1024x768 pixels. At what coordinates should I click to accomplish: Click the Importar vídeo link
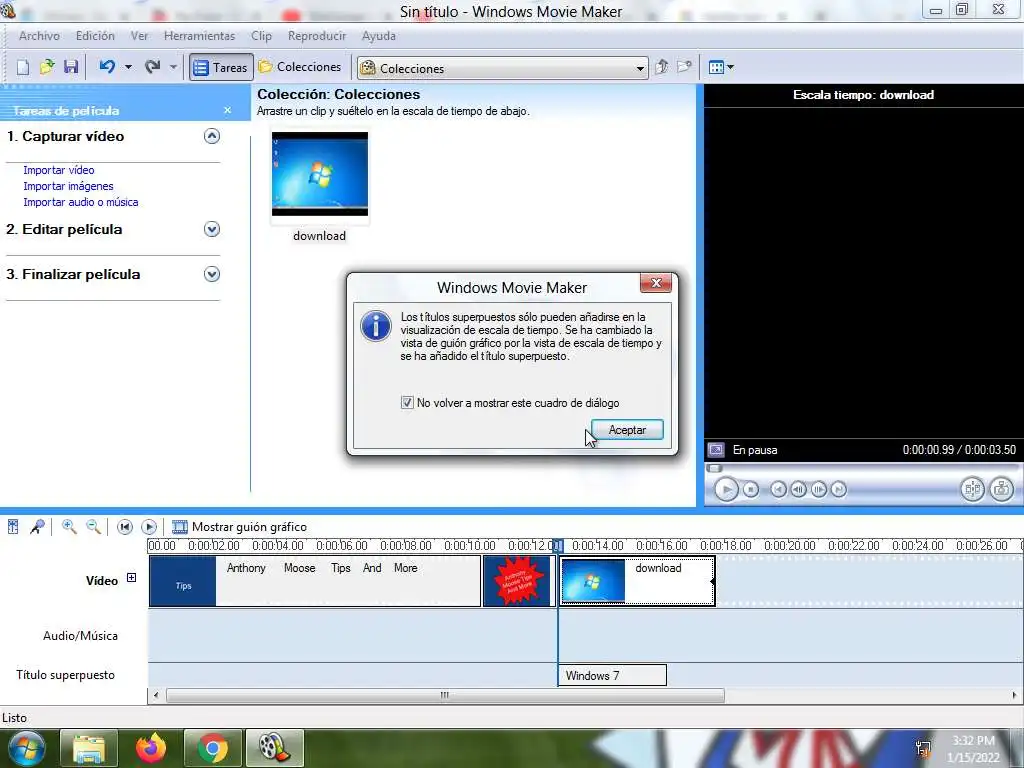point(59,170)
